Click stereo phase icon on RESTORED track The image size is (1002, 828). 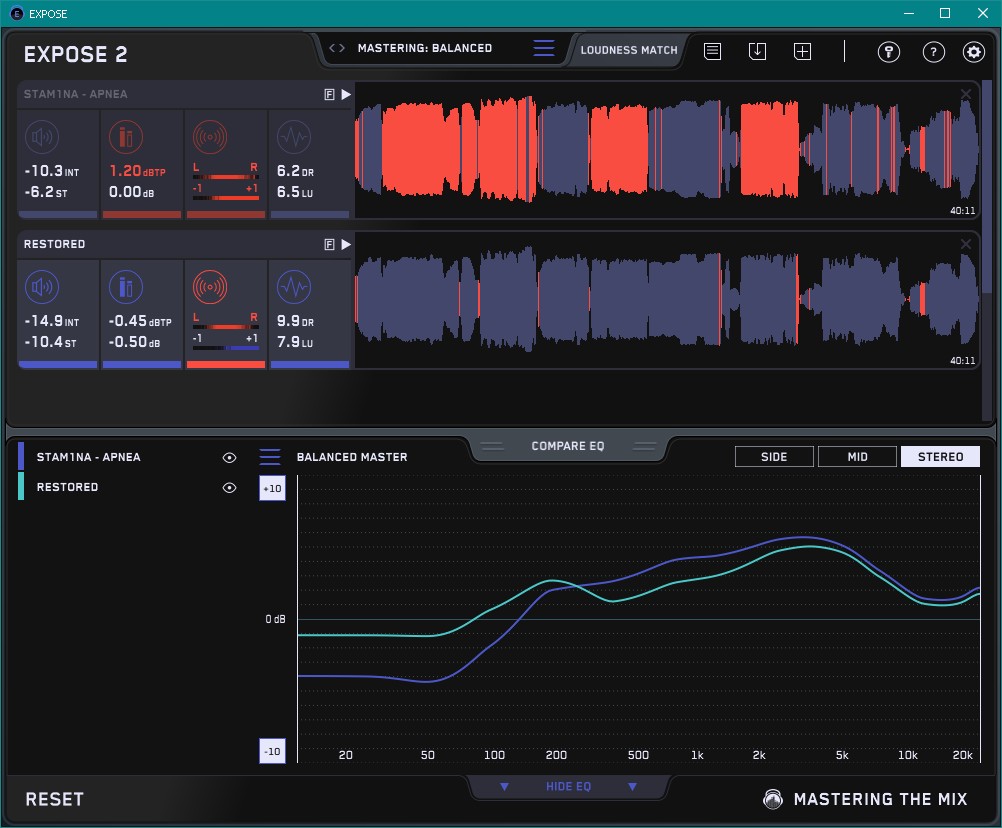[x=210, y=288]
